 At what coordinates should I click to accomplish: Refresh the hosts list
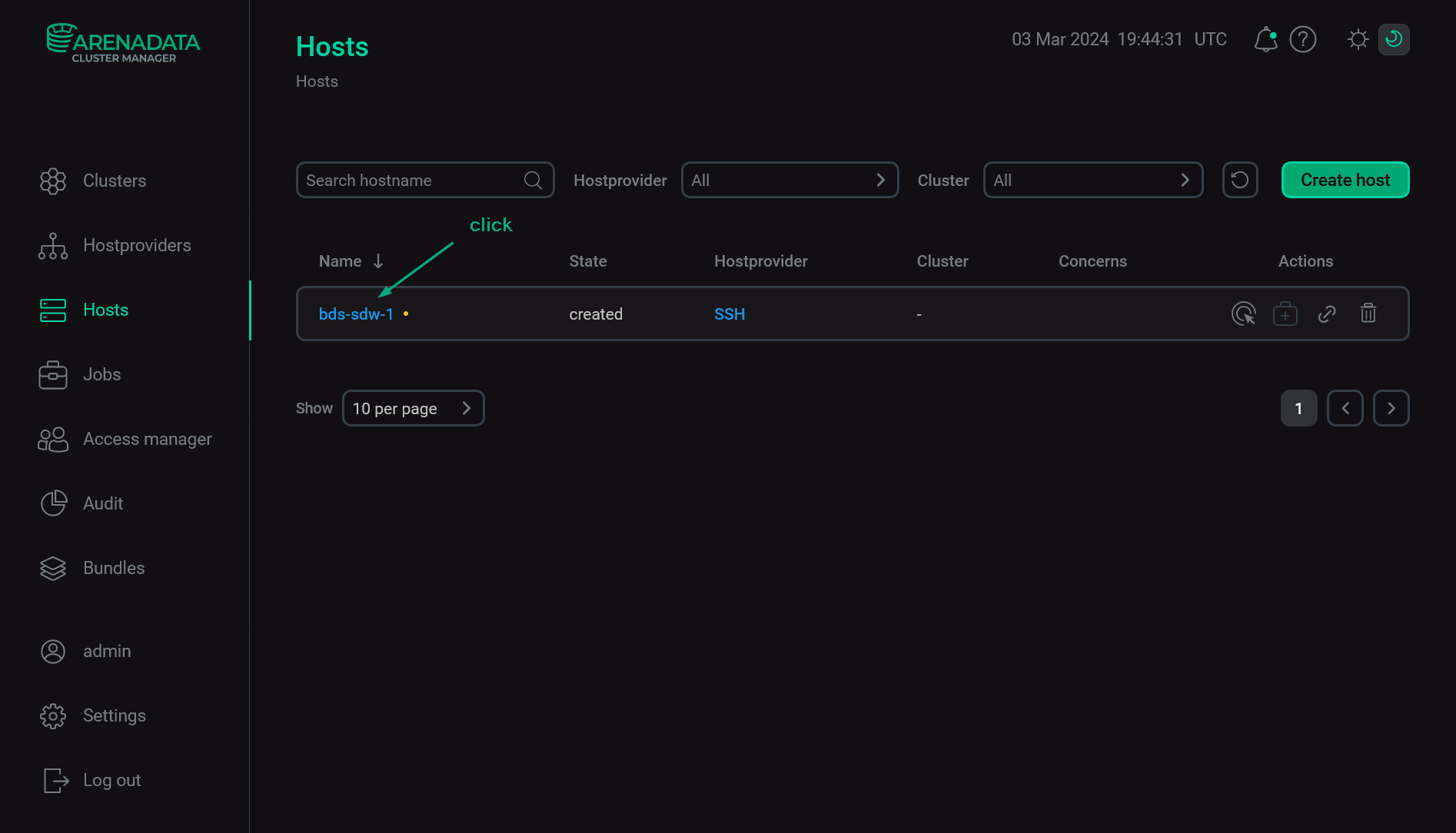1240,180
